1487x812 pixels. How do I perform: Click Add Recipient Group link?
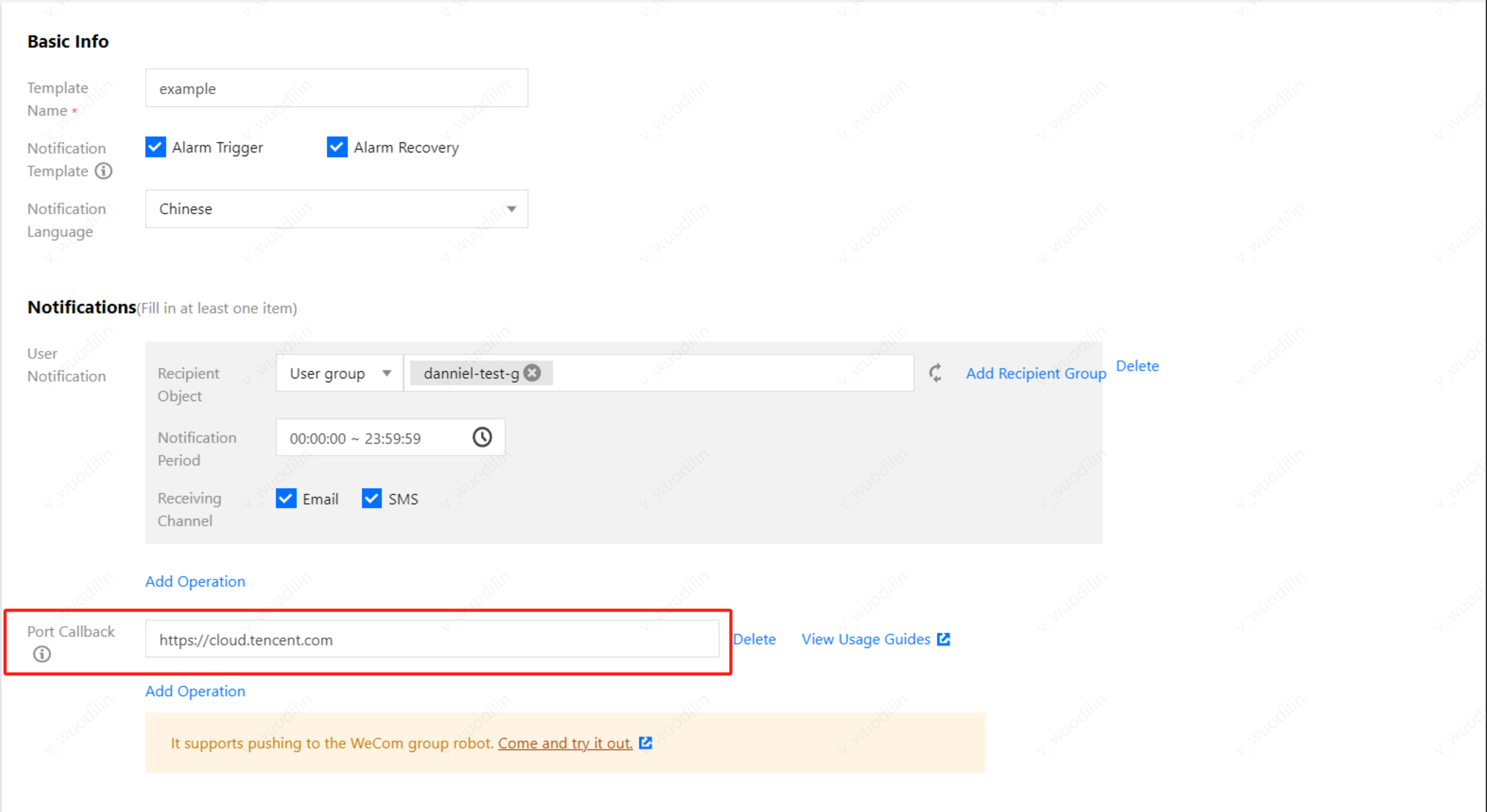click(1035, 373)
